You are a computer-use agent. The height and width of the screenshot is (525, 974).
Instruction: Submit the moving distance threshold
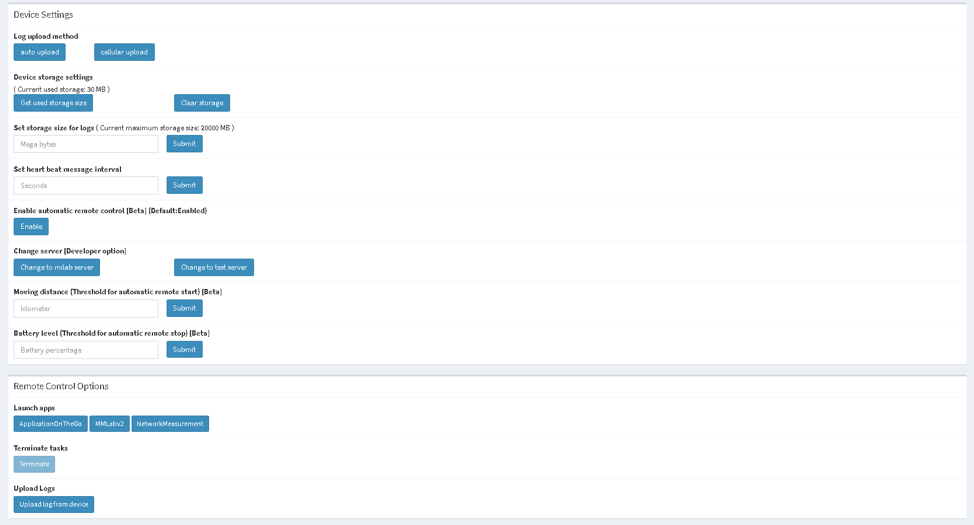[184, 308]
